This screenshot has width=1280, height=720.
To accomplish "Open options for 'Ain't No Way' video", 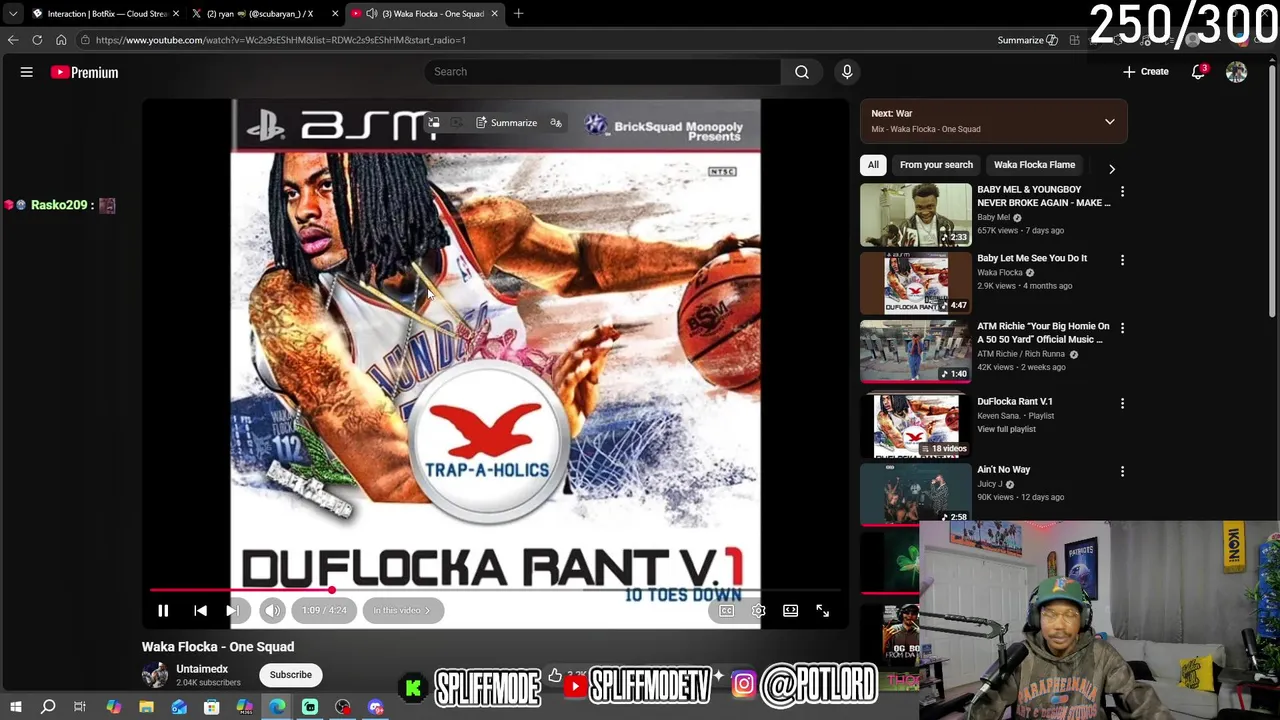I will (x=1122, y=471).
